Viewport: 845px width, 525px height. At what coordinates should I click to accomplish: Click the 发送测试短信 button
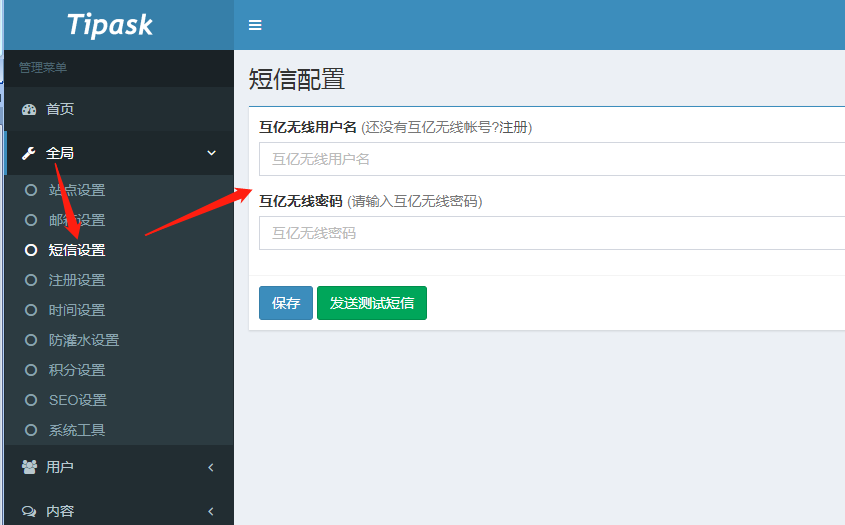[372, 303]
